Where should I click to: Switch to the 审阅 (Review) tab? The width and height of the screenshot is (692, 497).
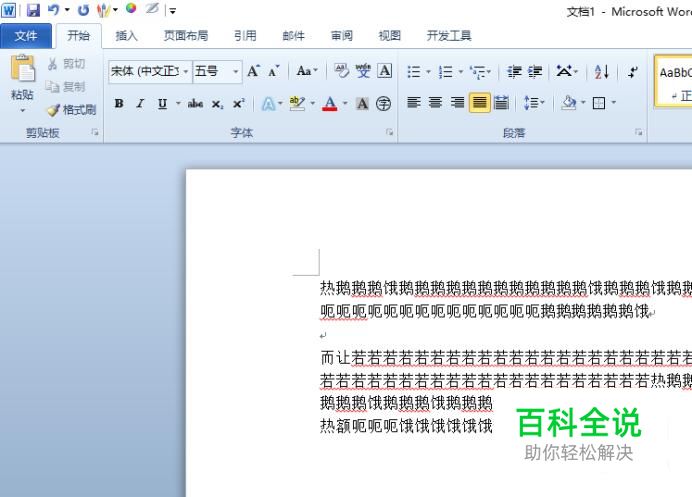point(342,36)
